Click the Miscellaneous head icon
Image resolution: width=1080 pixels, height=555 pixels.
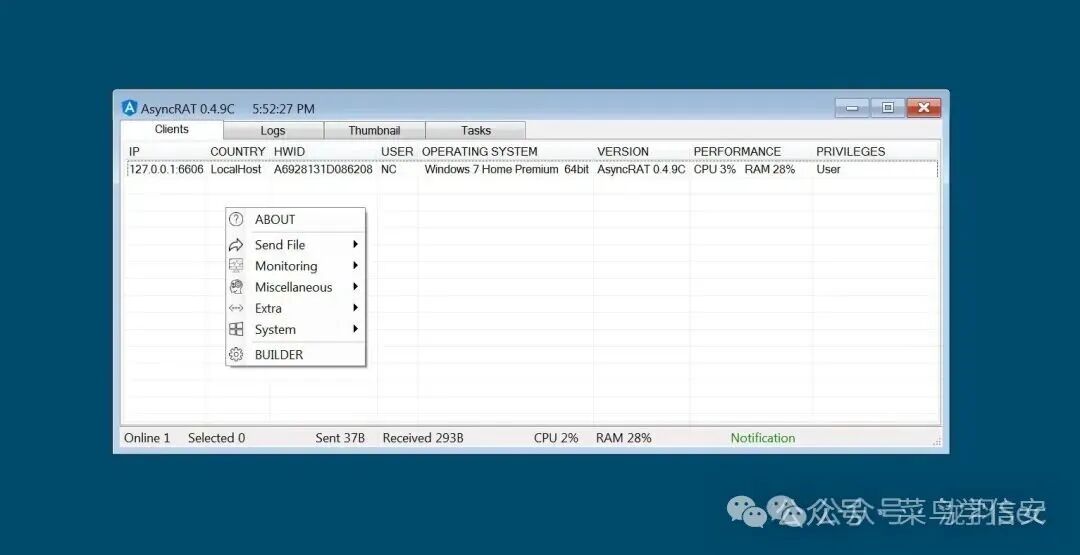tap(236, 287)
